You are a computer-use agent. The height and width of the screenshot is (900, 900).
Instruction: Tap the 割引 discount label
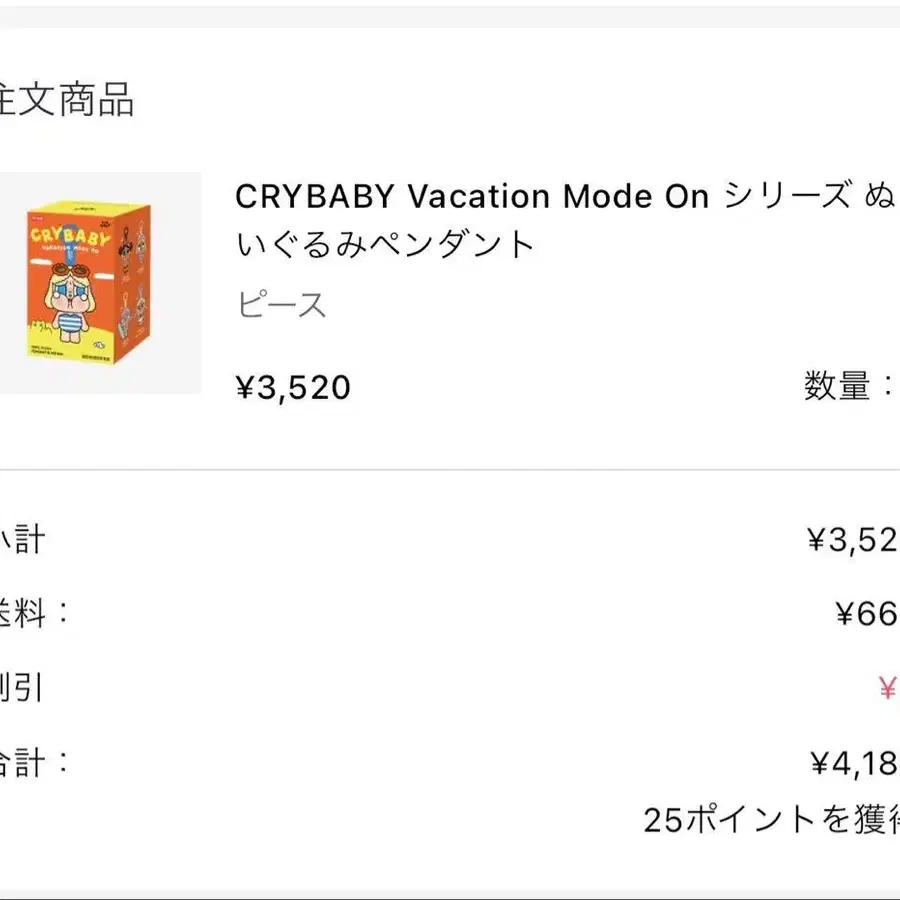pos(20,688)
